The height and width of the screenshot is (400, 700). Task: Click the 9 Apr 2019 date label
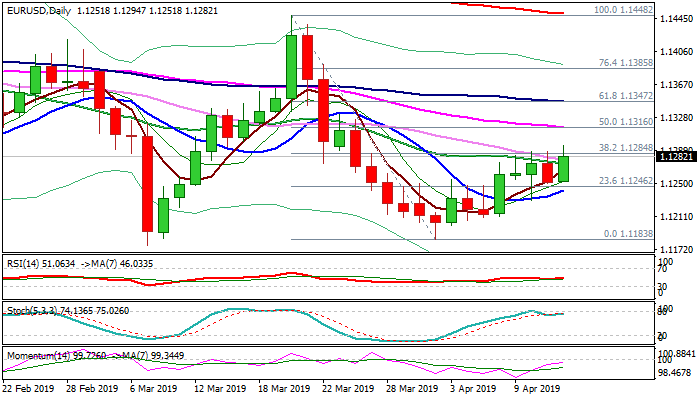pos(535,389)
